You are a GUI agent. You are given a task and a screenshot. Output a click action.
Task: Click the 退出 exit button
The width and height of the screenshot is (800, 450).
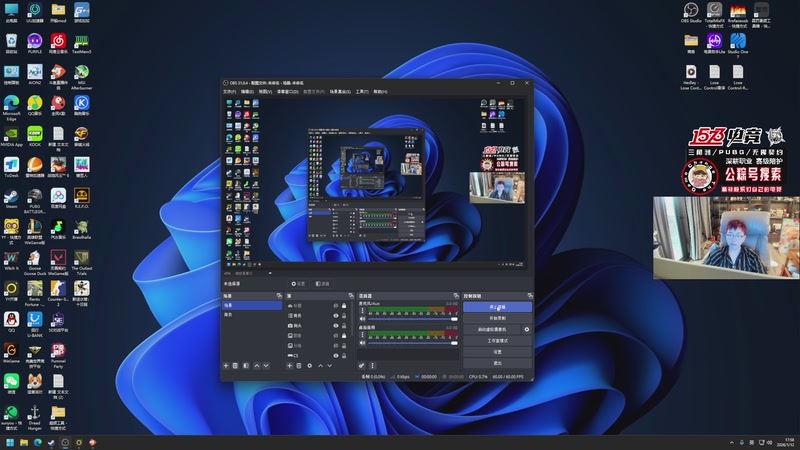tap(497, 363)
